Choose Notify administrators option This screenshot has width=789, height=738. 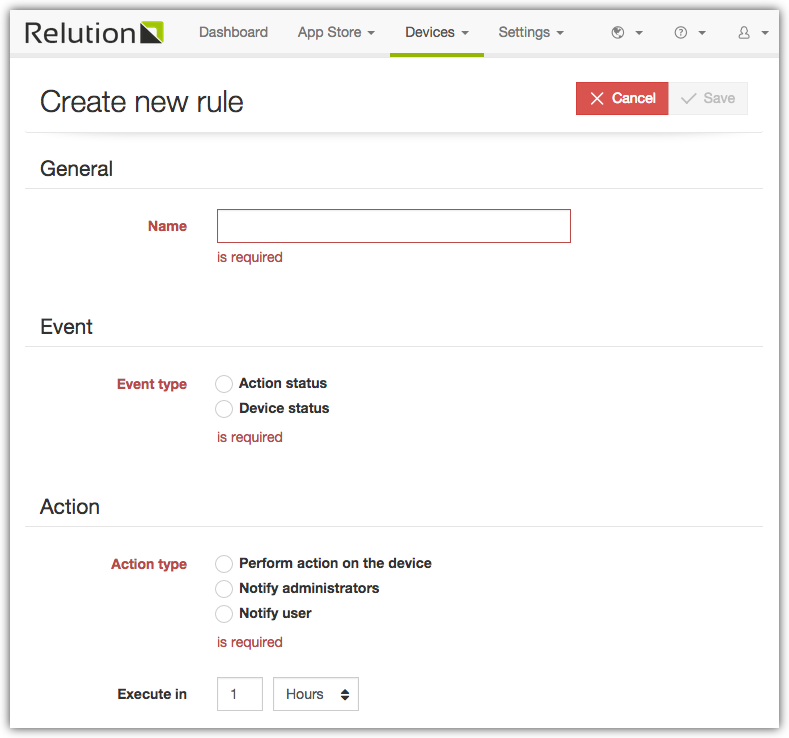coord(223,588)
